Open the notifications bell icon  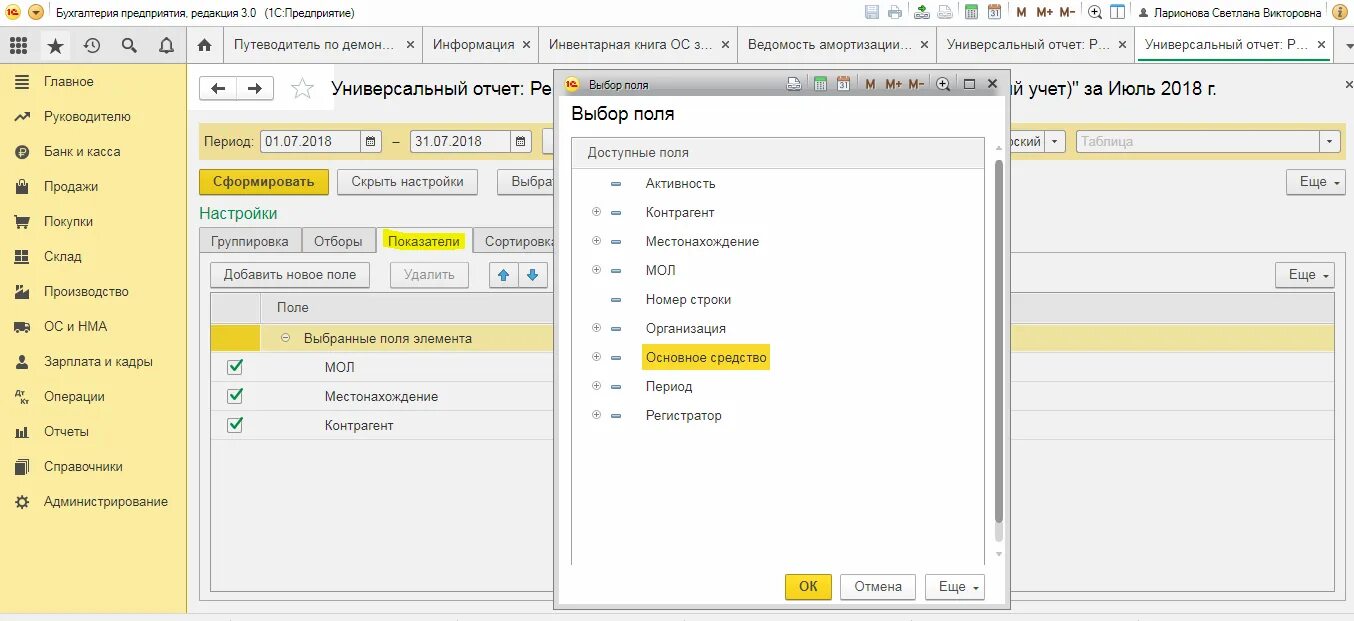point(166,46)
